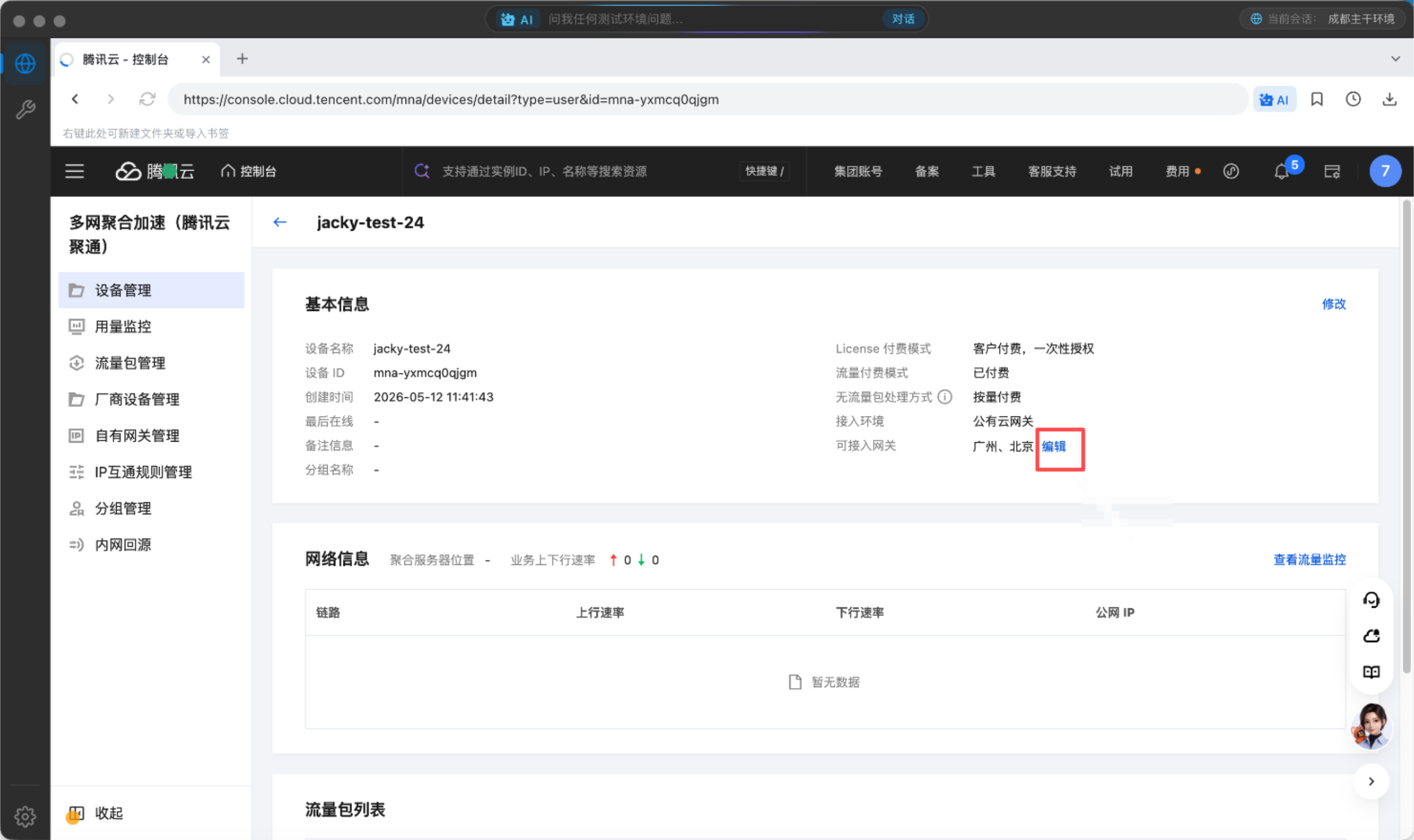The width and height of the screenshot is (1414, 840).
Task: Click the page vertical scrollbar
Action: click(x=1406, y=436)
